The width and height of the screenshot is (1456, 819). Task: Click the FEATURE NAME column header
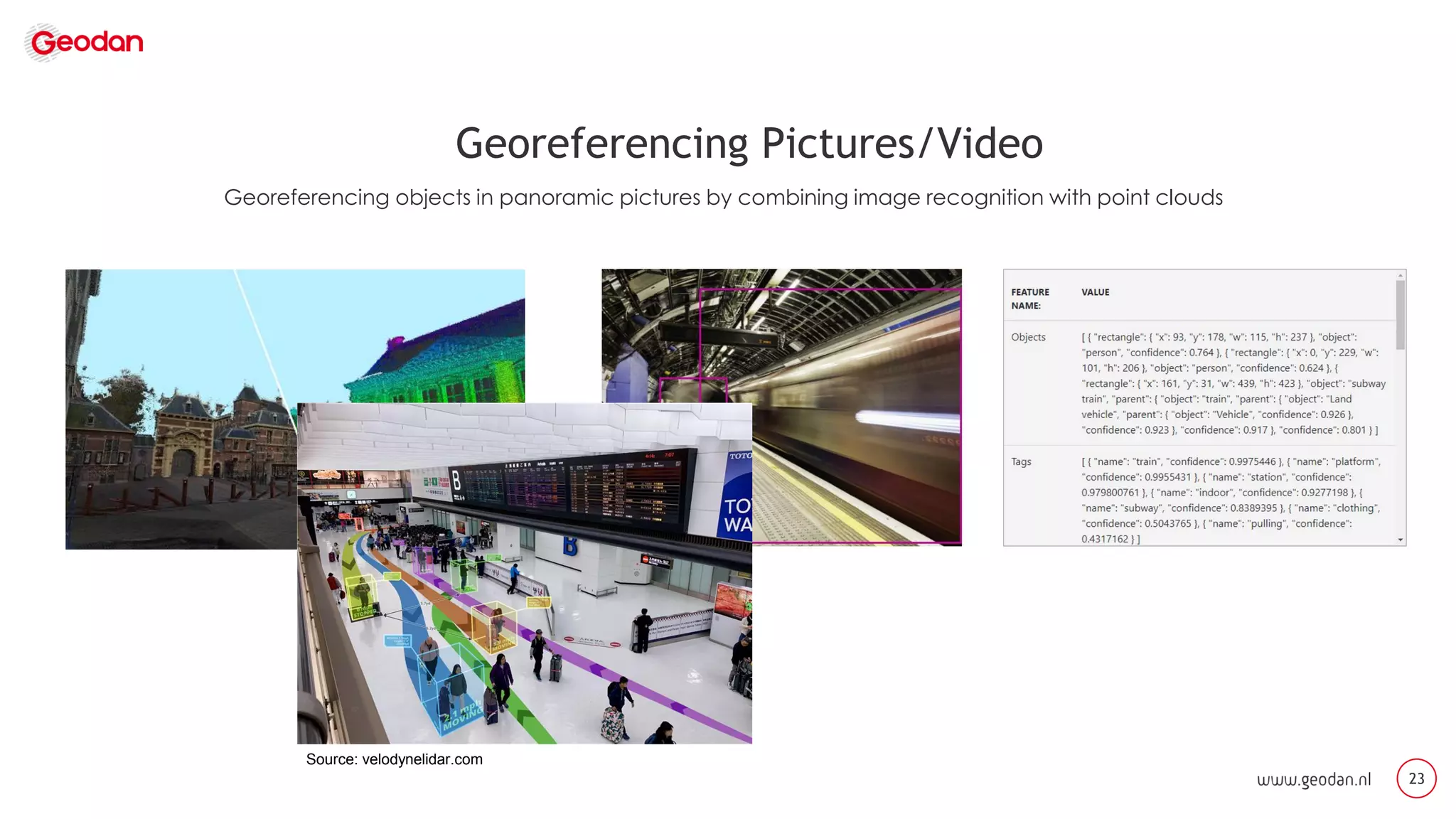1029,299
